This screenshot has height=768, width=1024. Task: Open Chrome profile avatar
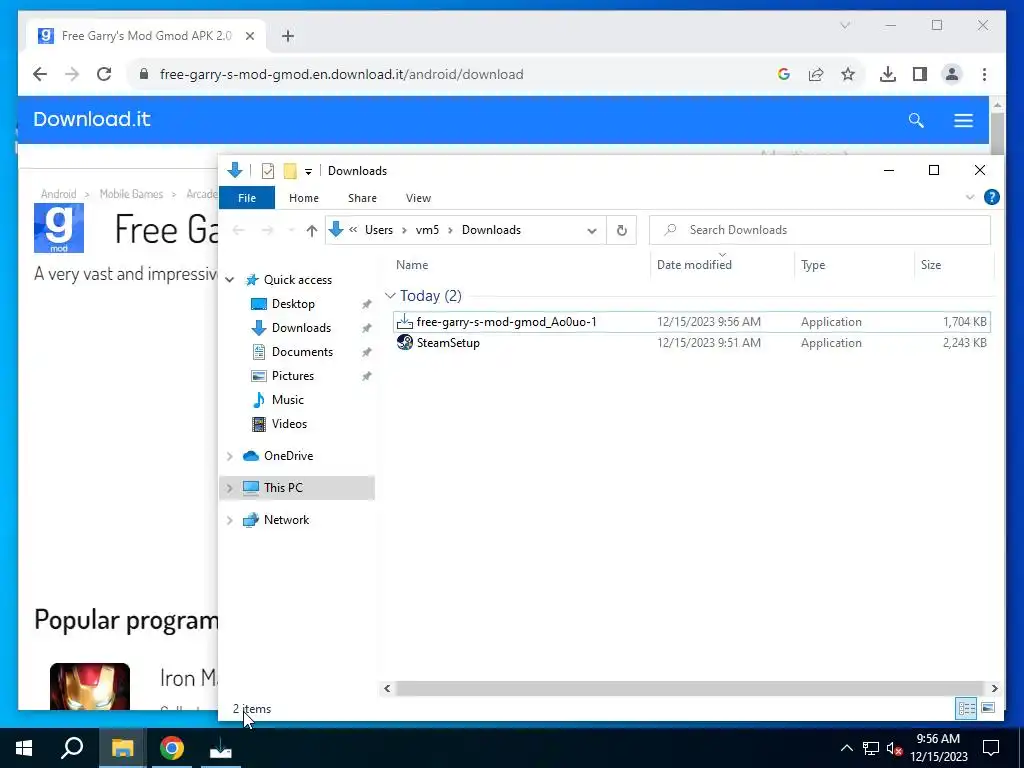(952, 74)
